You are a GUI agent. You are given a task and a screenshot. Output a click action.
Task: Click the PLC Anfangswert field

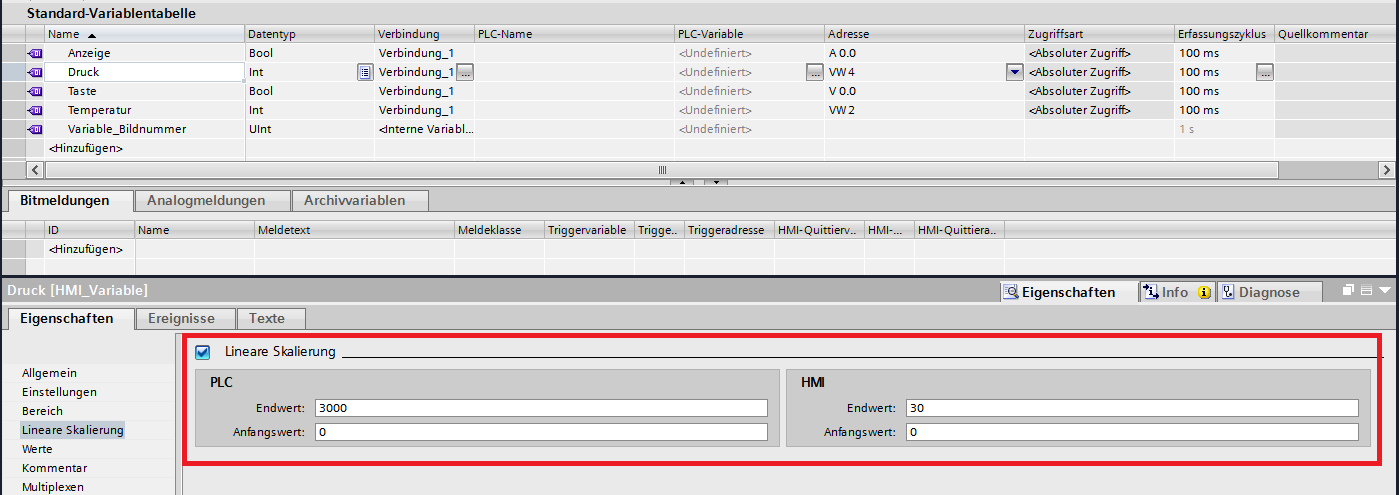click(541, 432)
